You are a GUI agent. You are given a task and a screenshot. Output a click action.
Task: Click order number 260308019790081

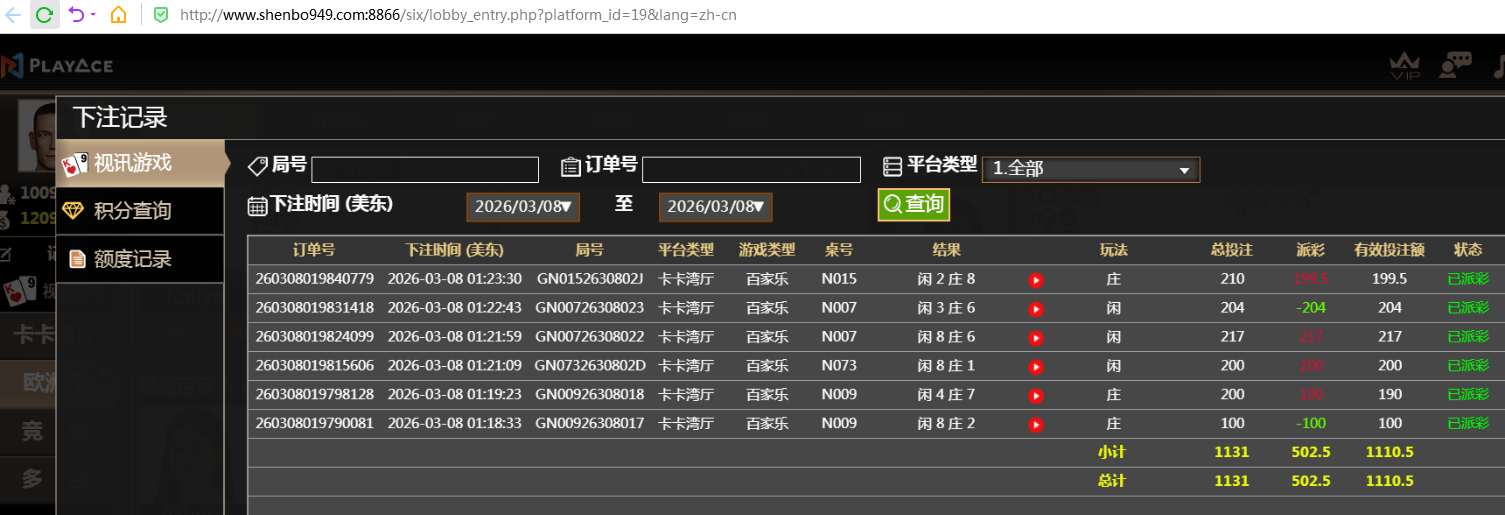pos(315,424)
